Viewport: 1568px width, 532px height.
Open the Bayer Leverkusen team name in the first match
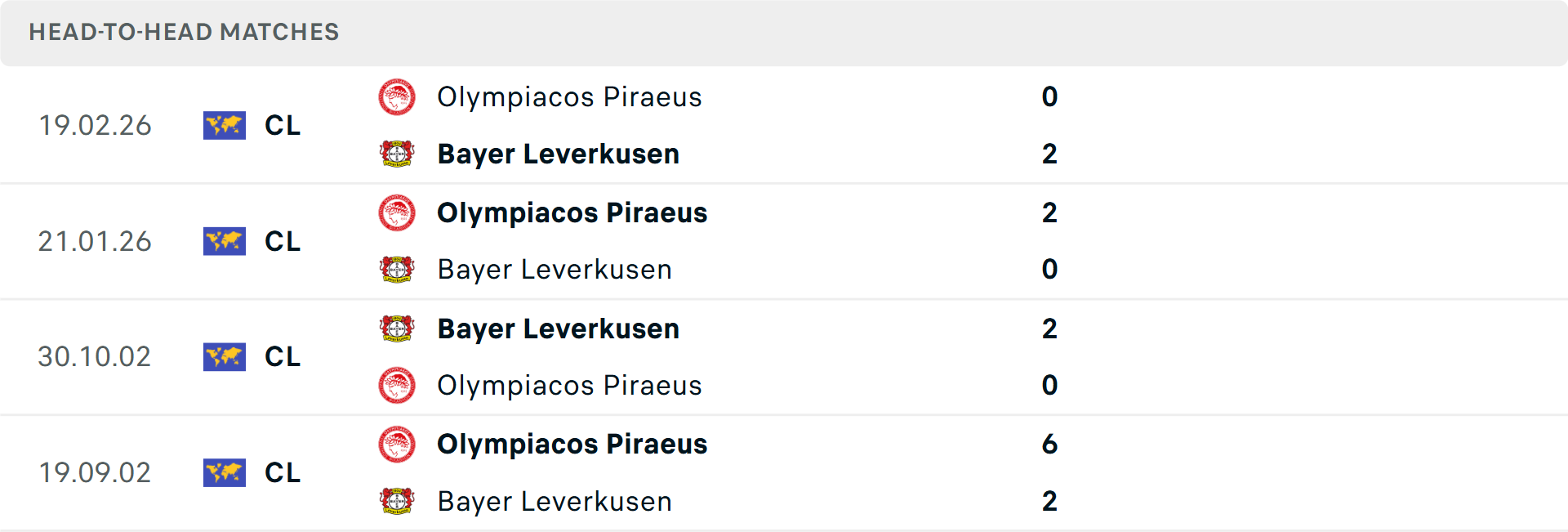click(559, 154)
